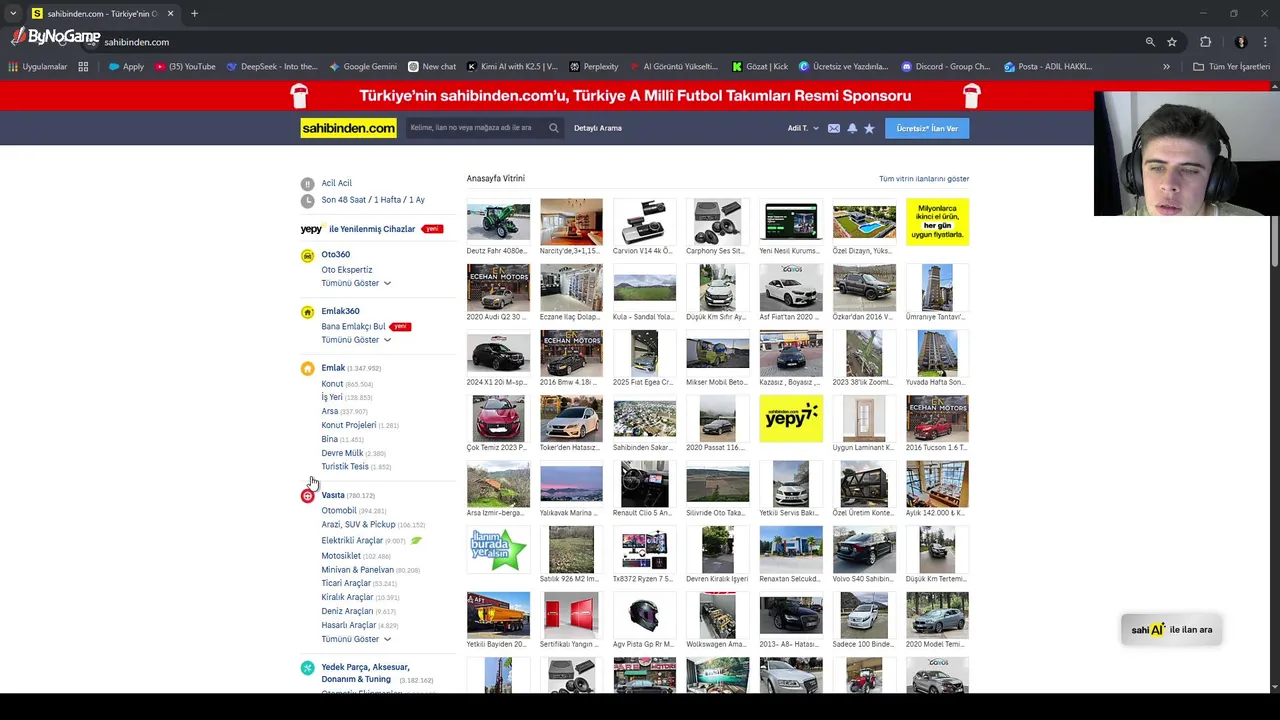This screenshot has height=720, width=1280.
Task: Click the Oto360 category icon
Action: point(307,255)
